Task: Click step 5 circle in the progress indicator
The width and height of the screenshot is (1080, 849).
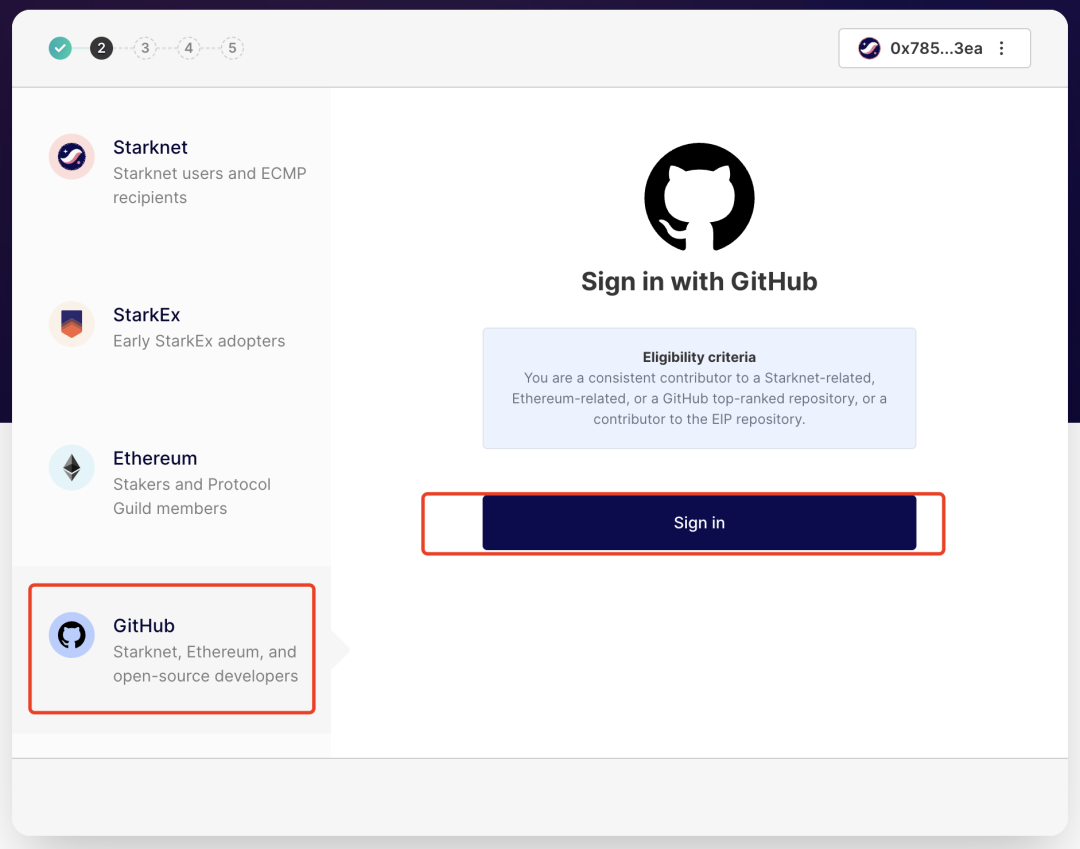Action: pyautogui.click(x=233, y=47)
